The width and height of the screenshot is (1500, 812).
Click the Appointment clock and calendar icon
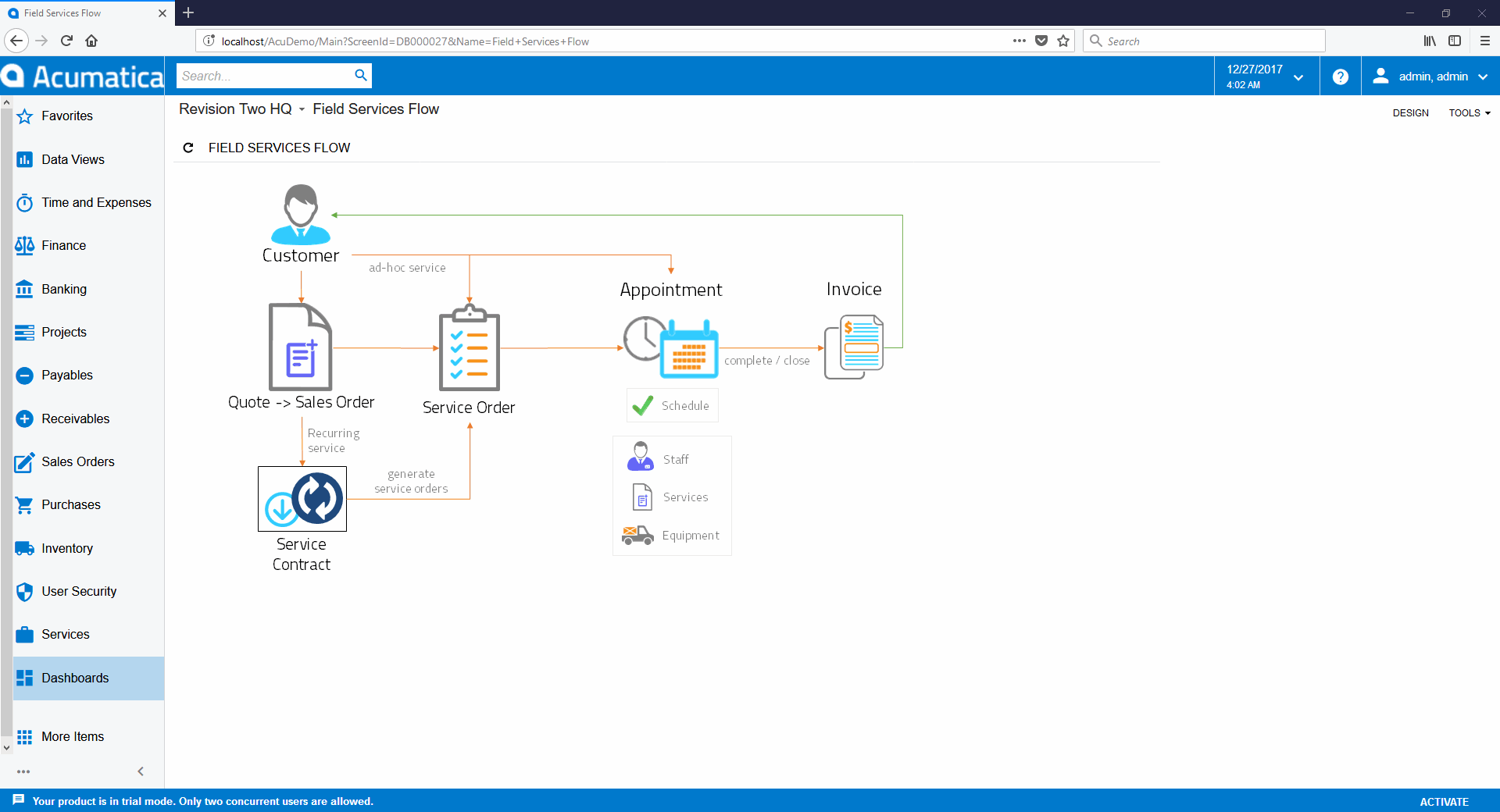point(670,347)
